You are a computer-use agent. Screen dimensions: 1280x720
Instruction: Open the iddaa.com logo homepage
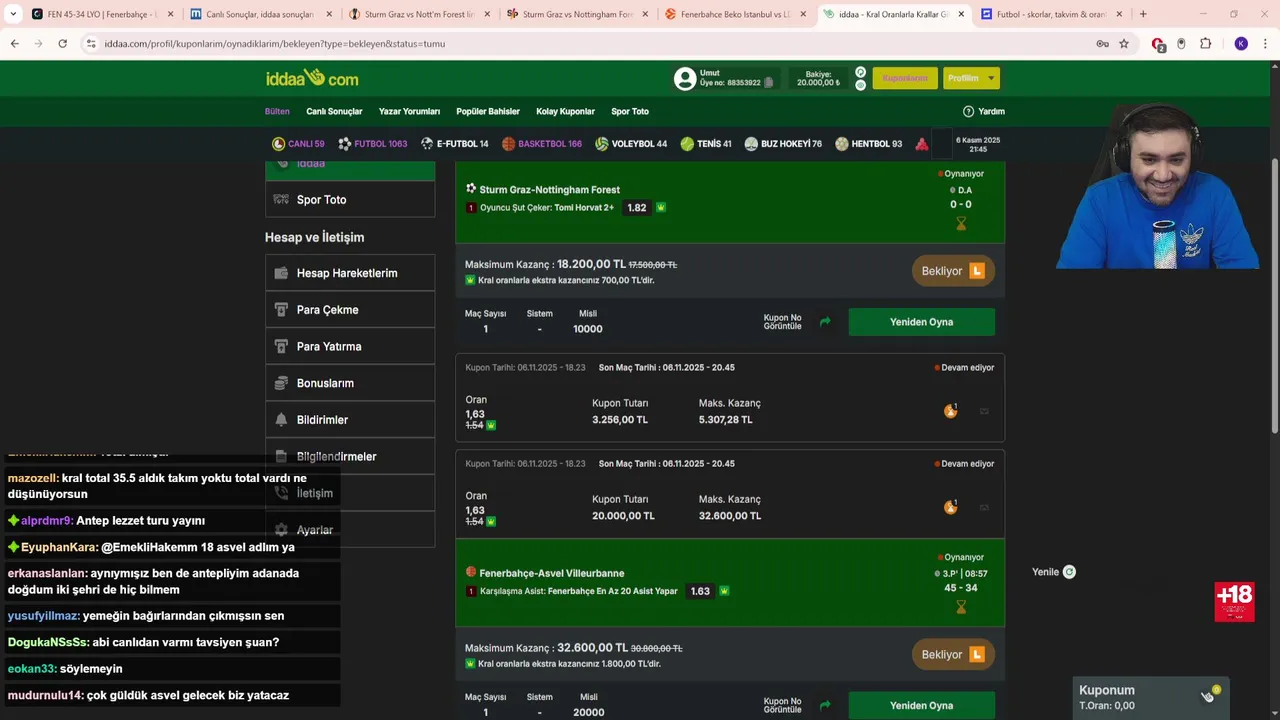(x=312, y=78)
